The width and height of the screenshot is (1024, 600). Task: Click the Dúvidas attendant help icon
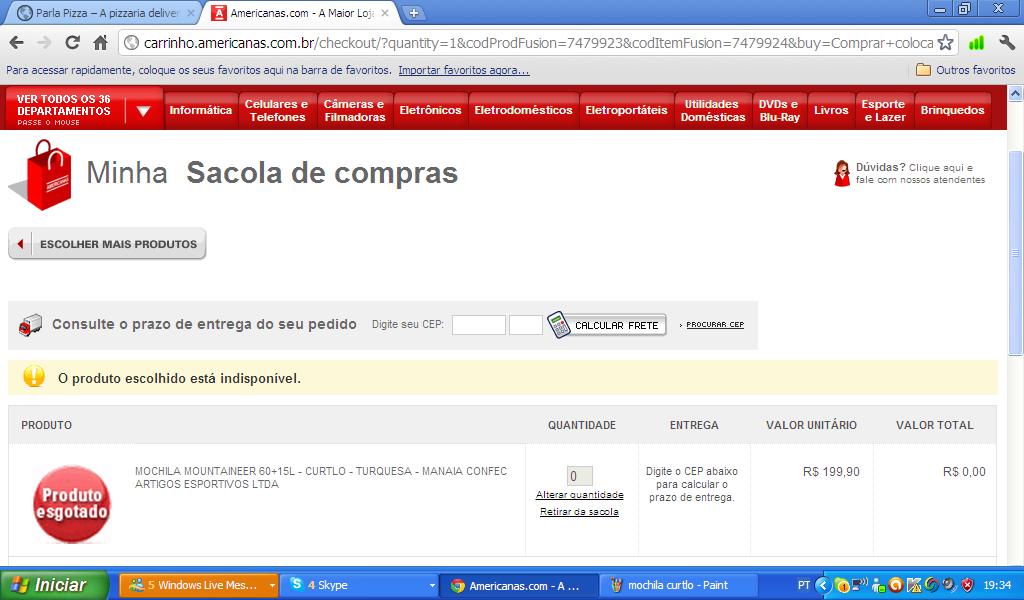click(x=842, y=173)
